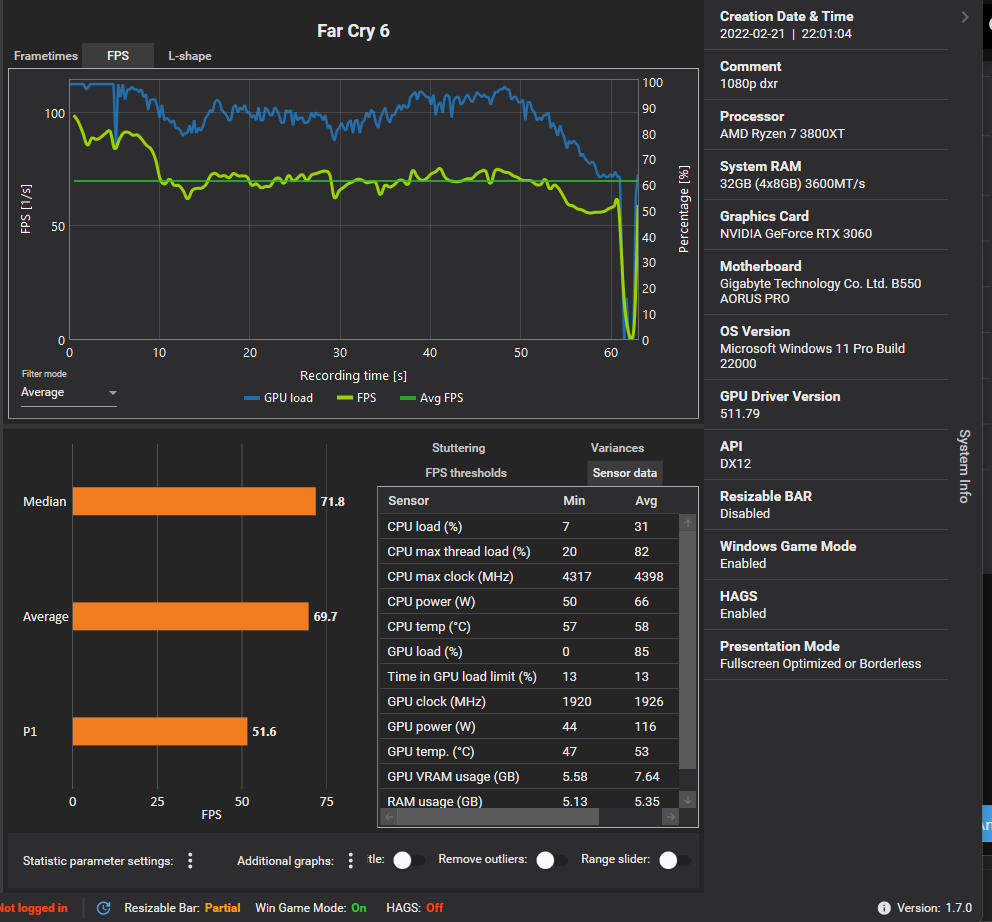Click the Creation Date & Time entry

826,25
